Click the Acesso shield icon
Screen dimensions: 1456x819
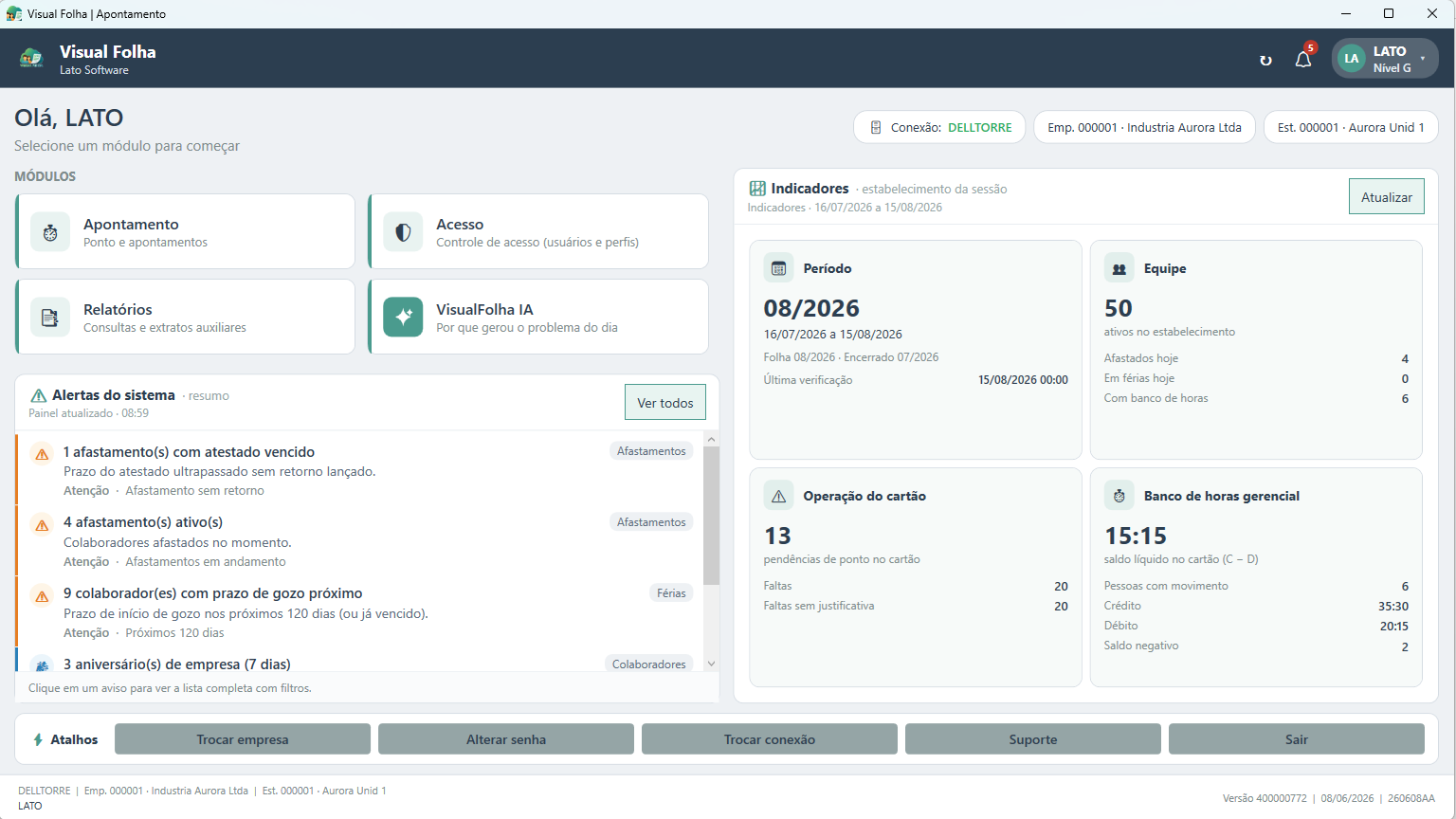[x=403, y=232]
